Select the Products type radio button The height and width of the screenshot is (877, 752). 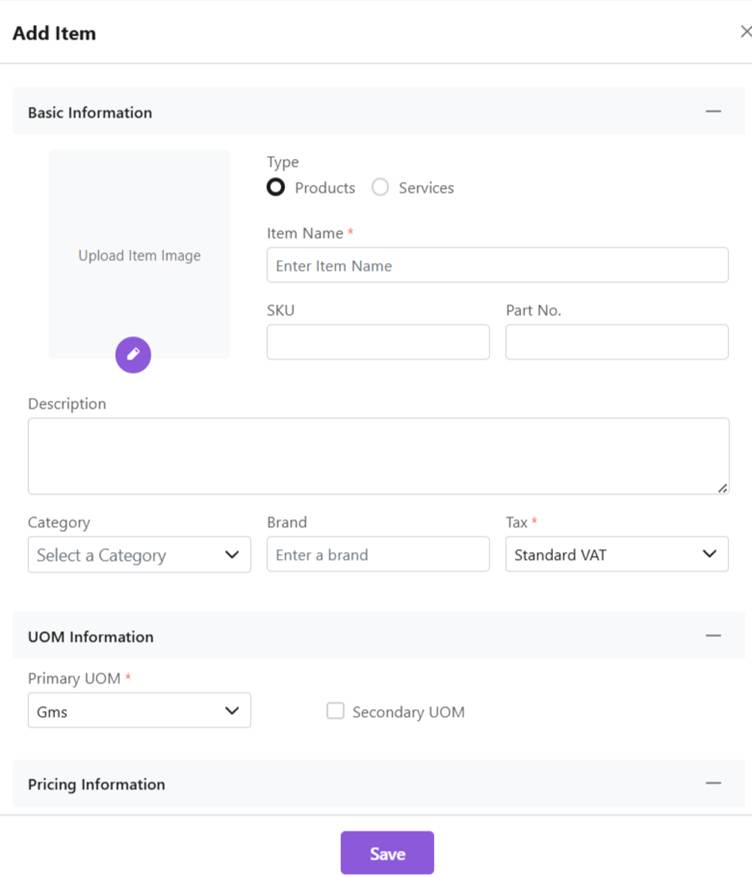(x=276, y=187)
